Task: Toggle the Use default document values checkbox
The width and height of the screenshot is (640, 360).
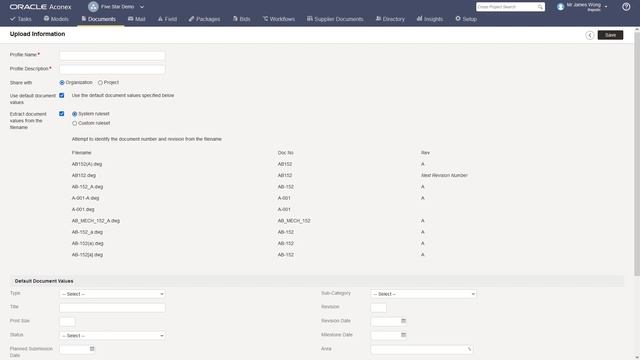Action: click(x=62, y=96)
